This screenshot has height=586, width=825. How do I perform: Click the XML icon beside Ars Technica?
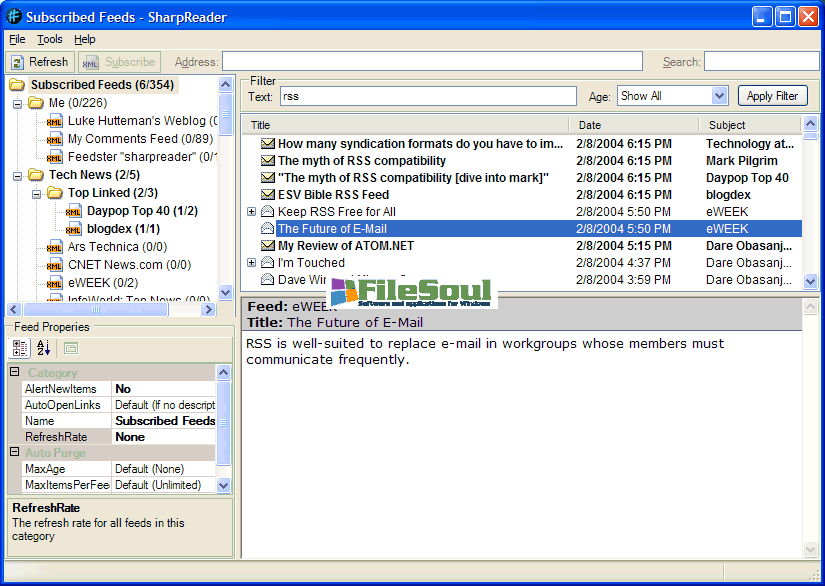[54, 247]
